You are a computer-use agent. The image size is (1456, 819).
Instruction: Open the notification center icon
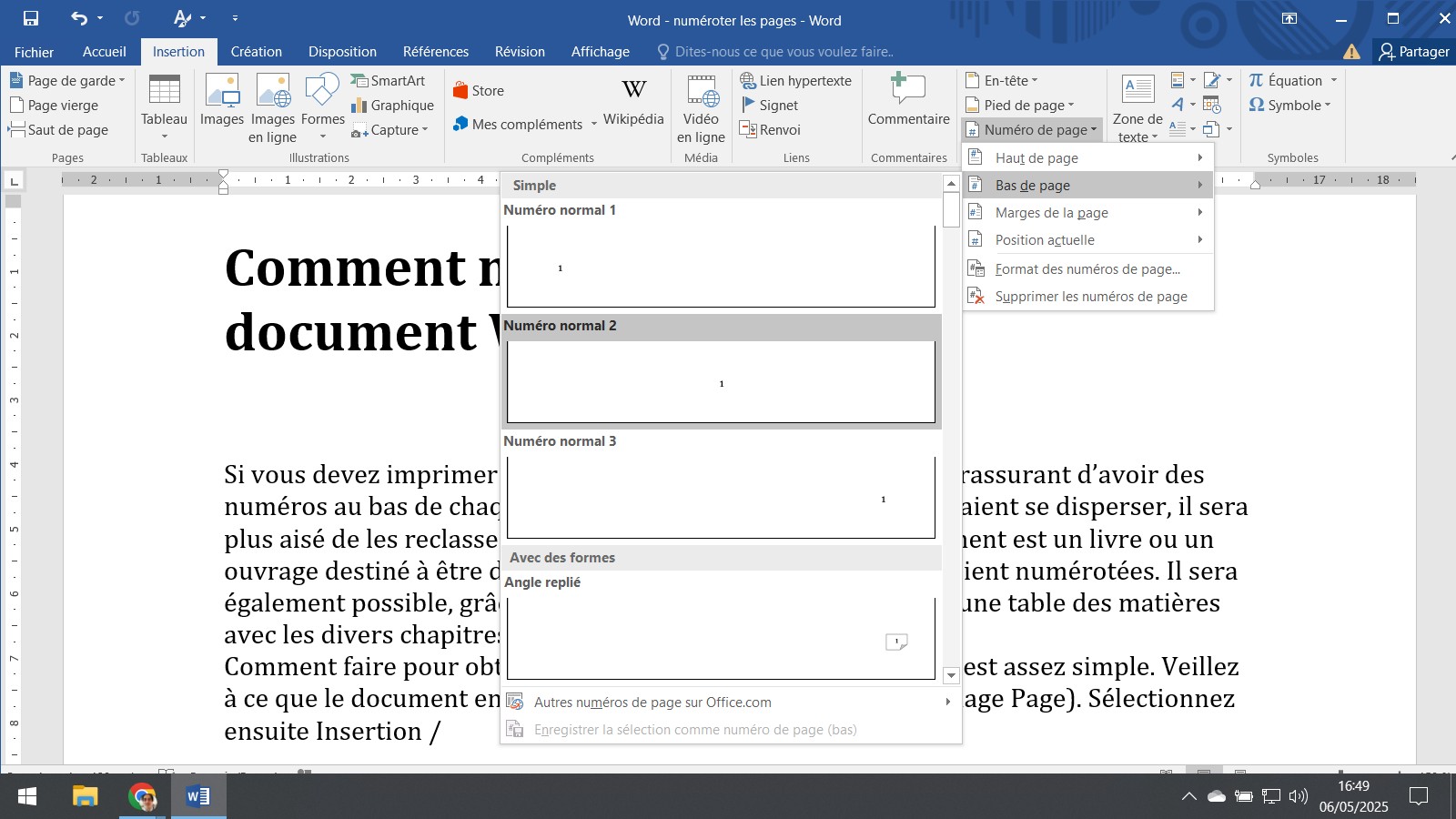click(x=1418, y=797)
